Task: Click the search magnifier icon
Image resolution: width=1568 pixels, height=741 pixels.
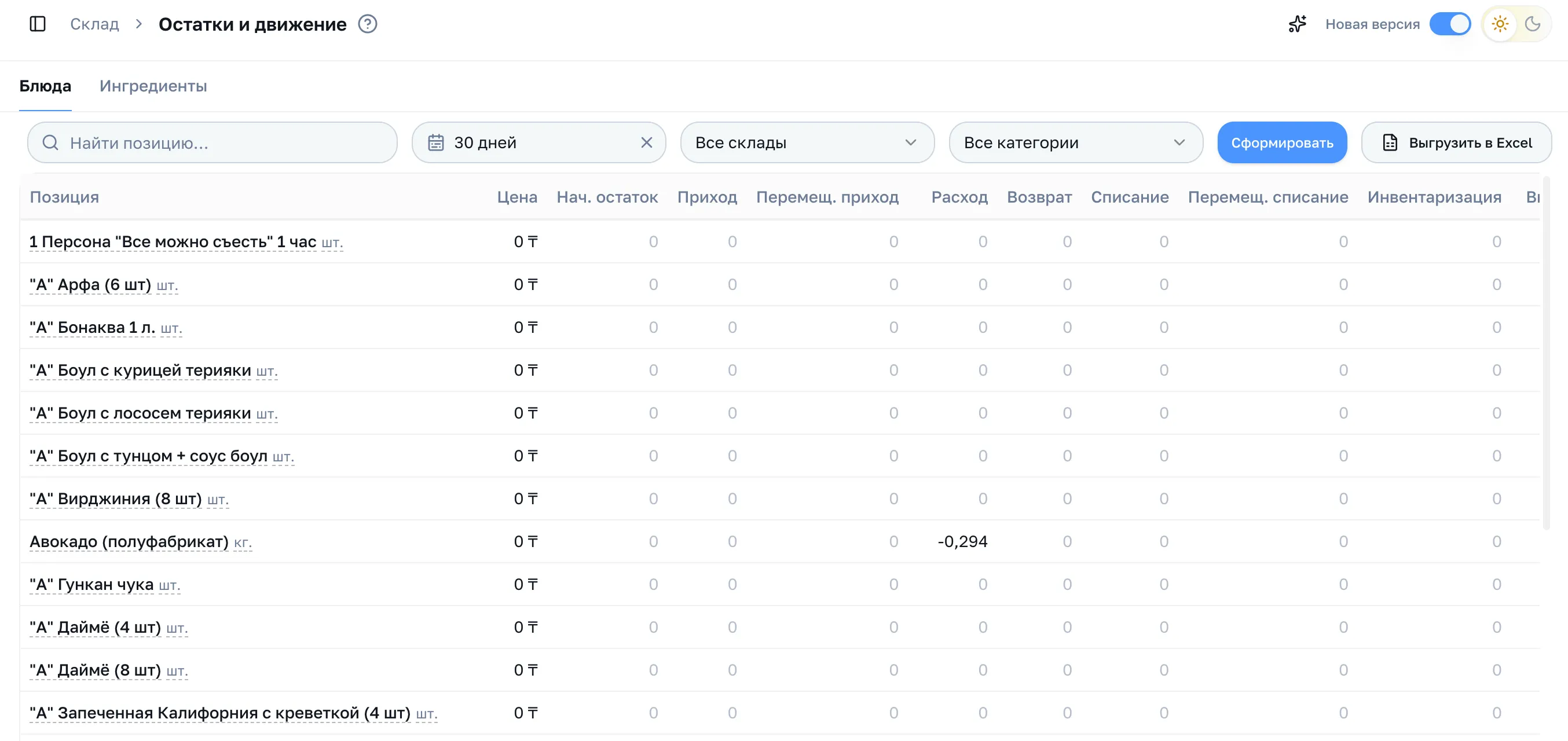Action: coord(50,142)
